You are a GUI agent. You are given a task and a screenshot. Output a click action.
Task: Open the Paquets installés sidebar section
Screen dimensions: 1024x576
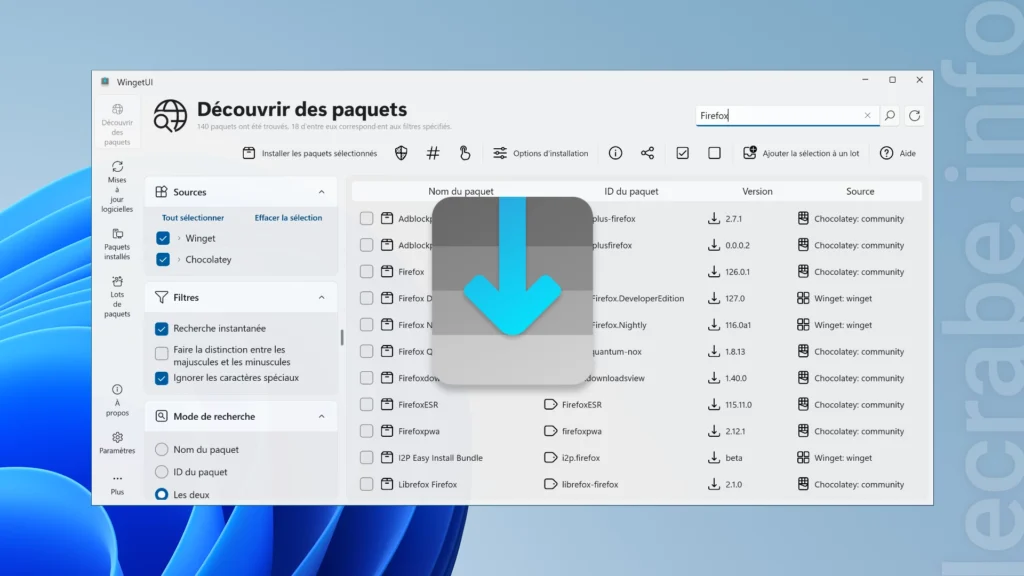pyautogui.click(x=118, y=242)
